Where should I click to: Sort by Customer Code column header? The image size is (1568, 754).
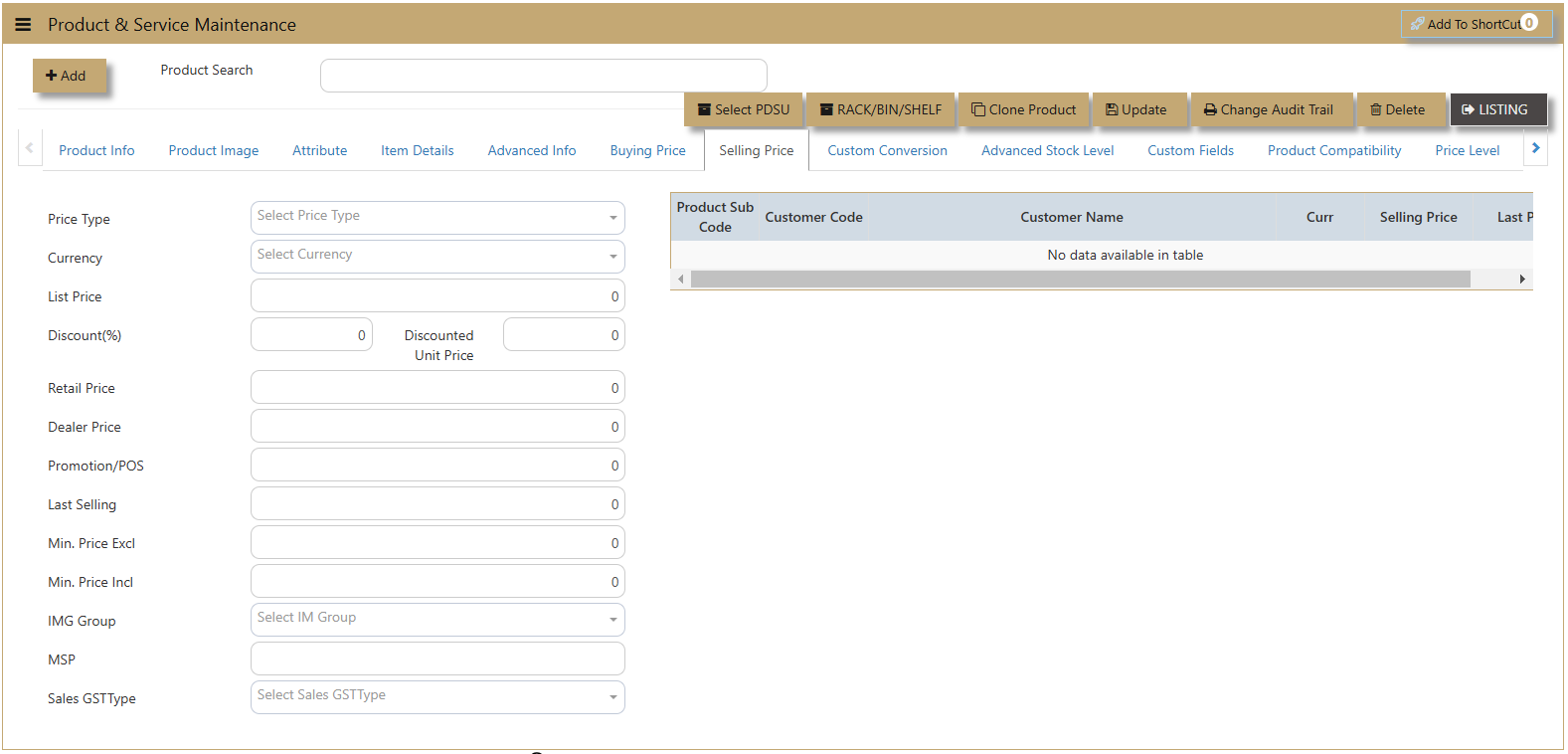(813, 217)
